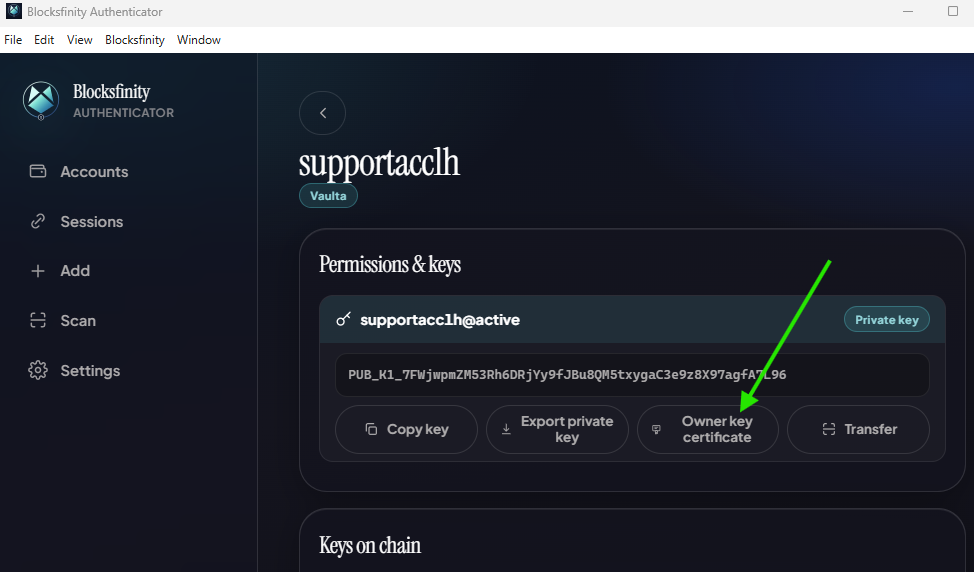The width and height of the screenshot is (974, 572).
Task: Select Add in the sidebar
Action: click(x=60, y=271)
